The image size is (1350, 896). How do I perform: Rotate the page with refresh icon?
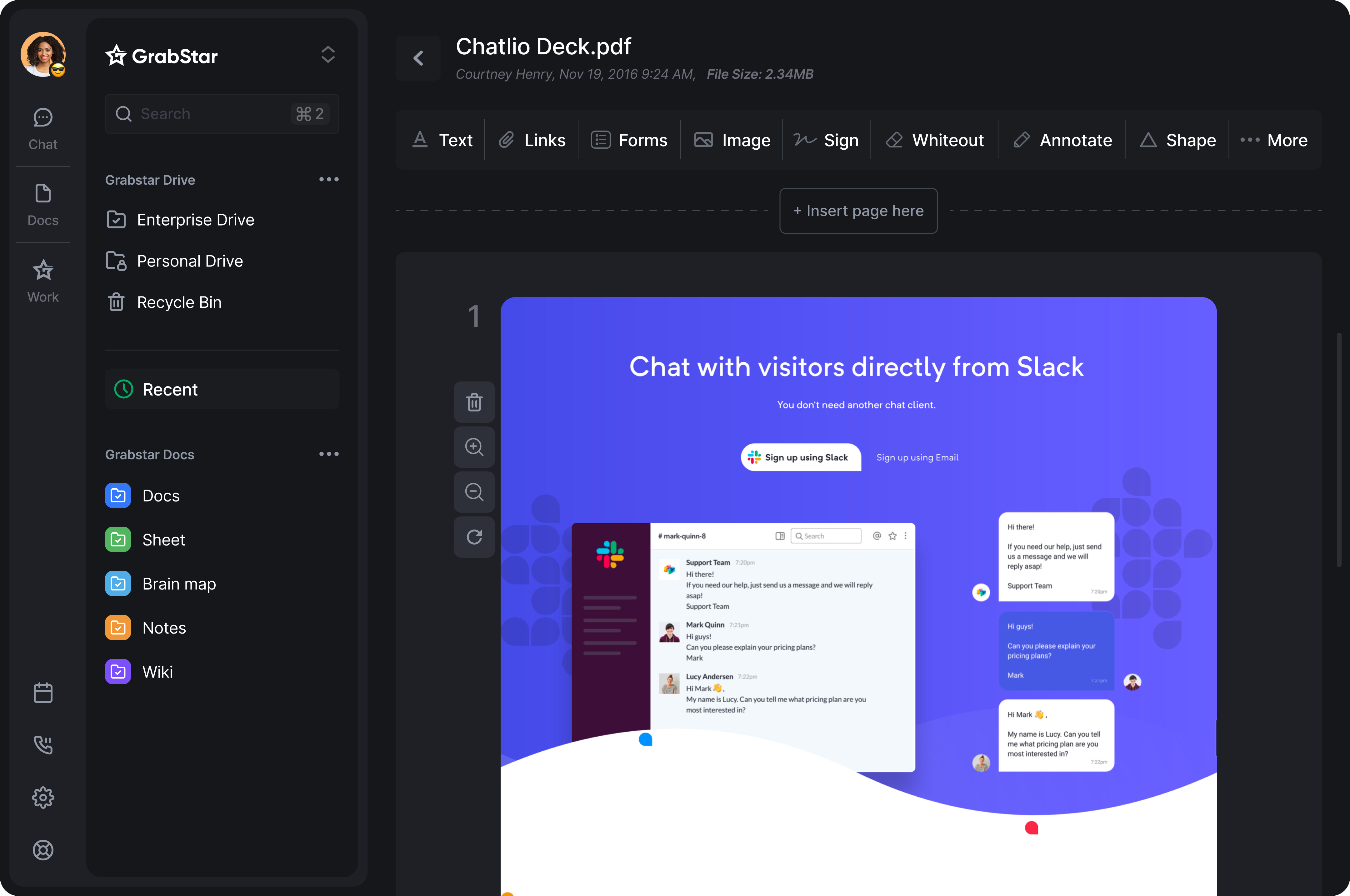pyautogui.click(x=474, y=537)
